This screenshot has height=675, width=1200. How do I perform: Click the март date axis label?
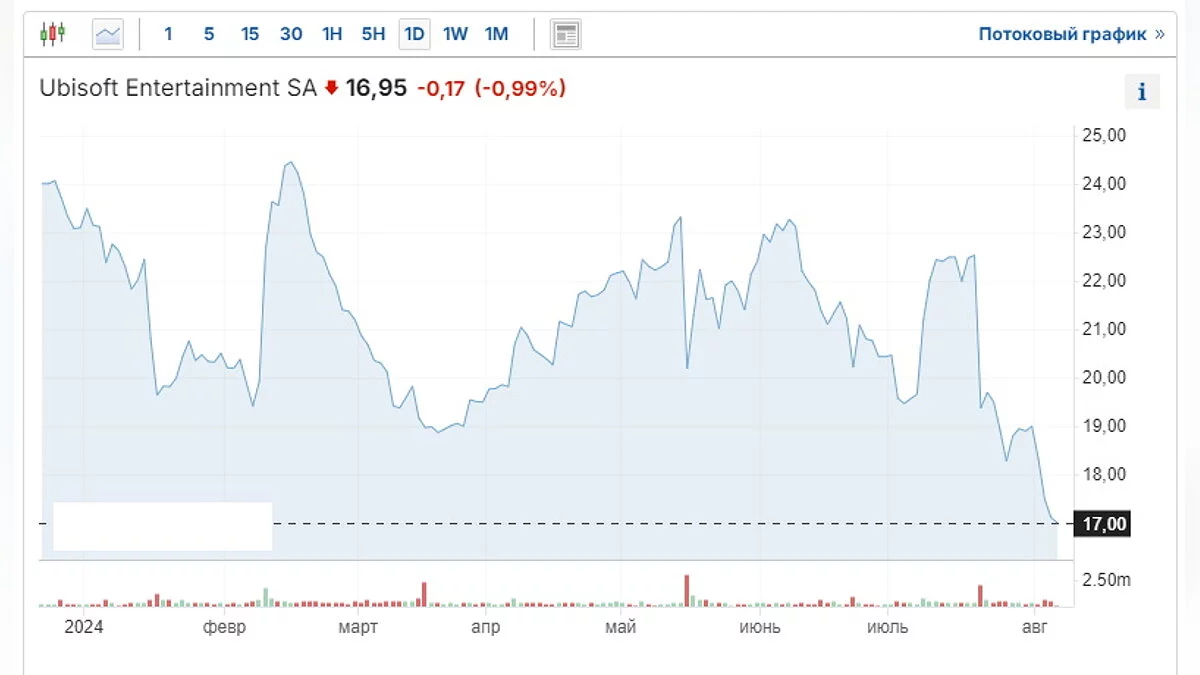(x=357, y=627)
